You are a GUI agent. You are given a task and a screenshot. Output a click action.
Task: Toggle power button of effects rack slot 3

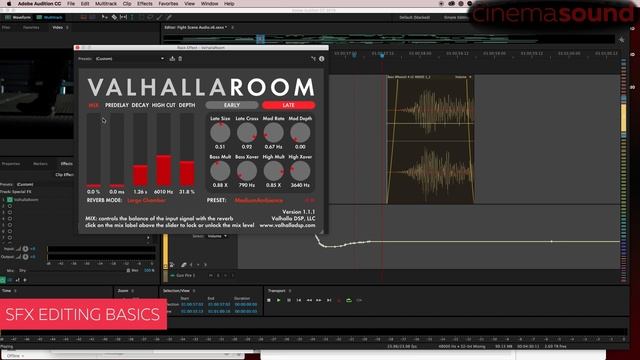tap(10, 212)
